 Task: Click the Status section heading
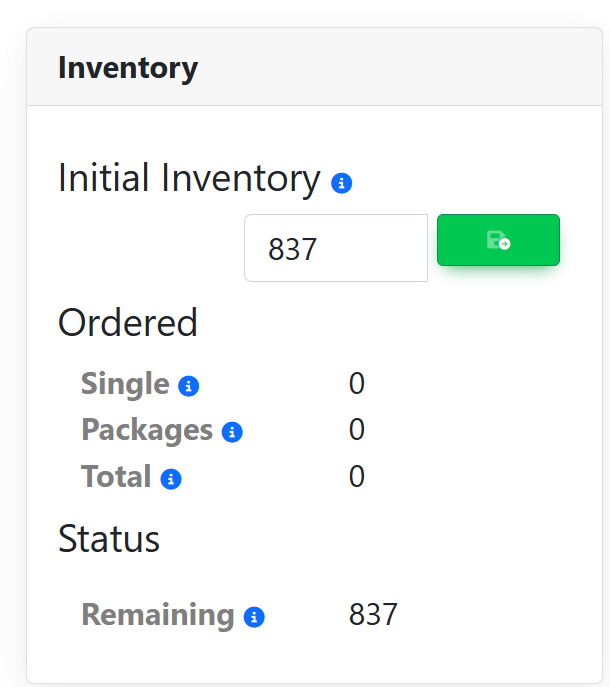(109, 539)
